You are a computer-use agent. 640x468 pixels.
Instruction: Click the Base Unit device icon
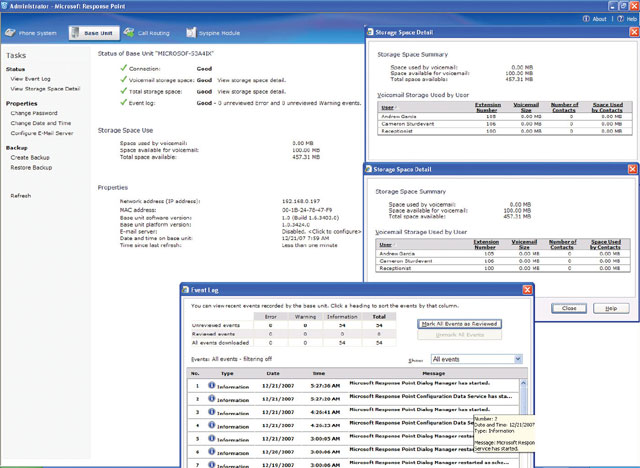point(76,33)
